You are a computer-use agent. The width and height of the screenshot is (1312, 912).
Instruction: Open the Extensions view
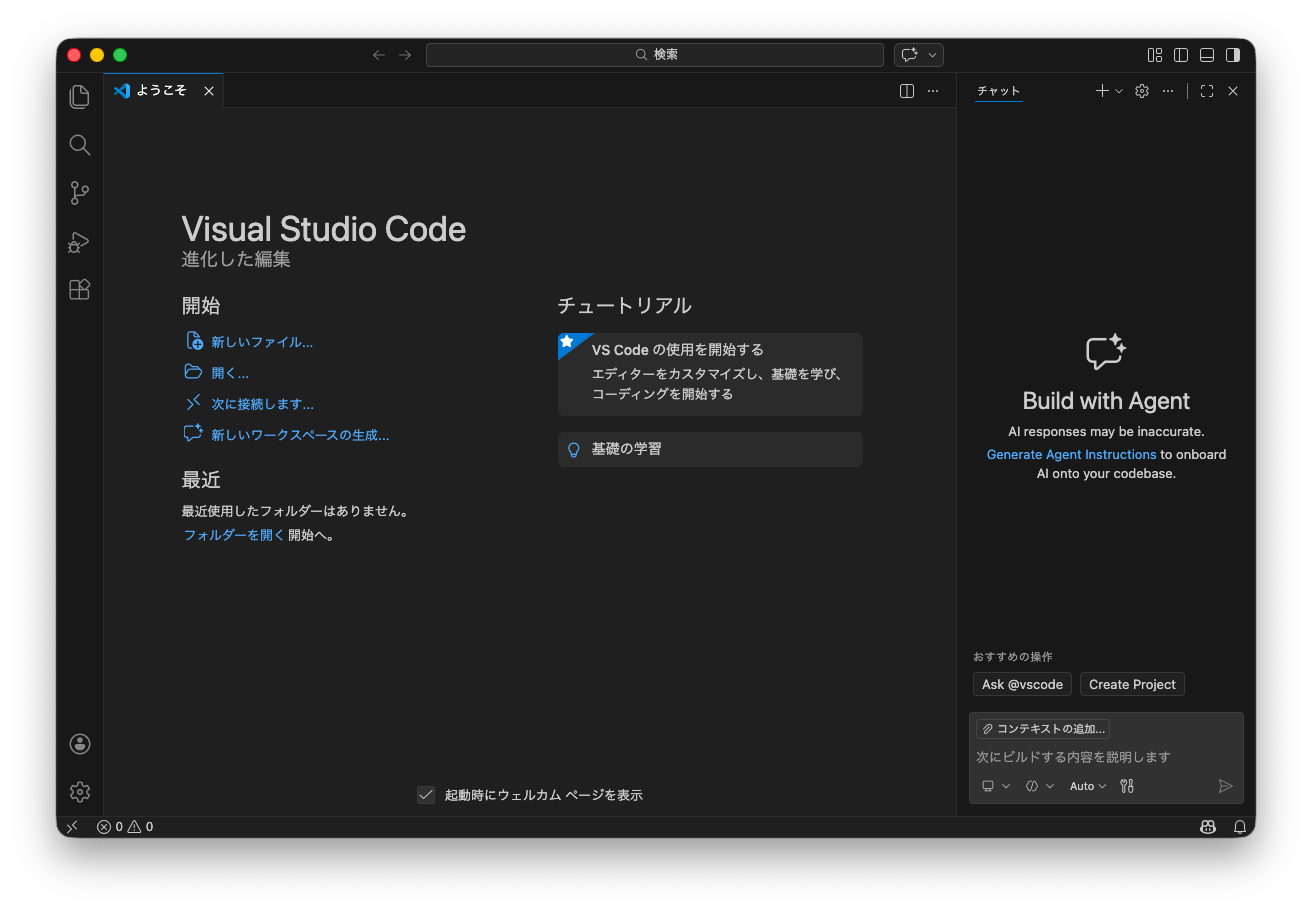pos(80,289)
